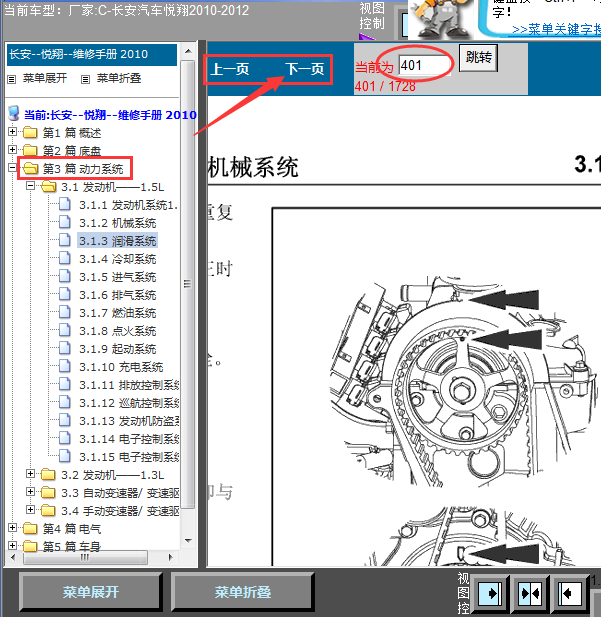Click page icon of 3.1.5 进气系统

tap(65, 276)
